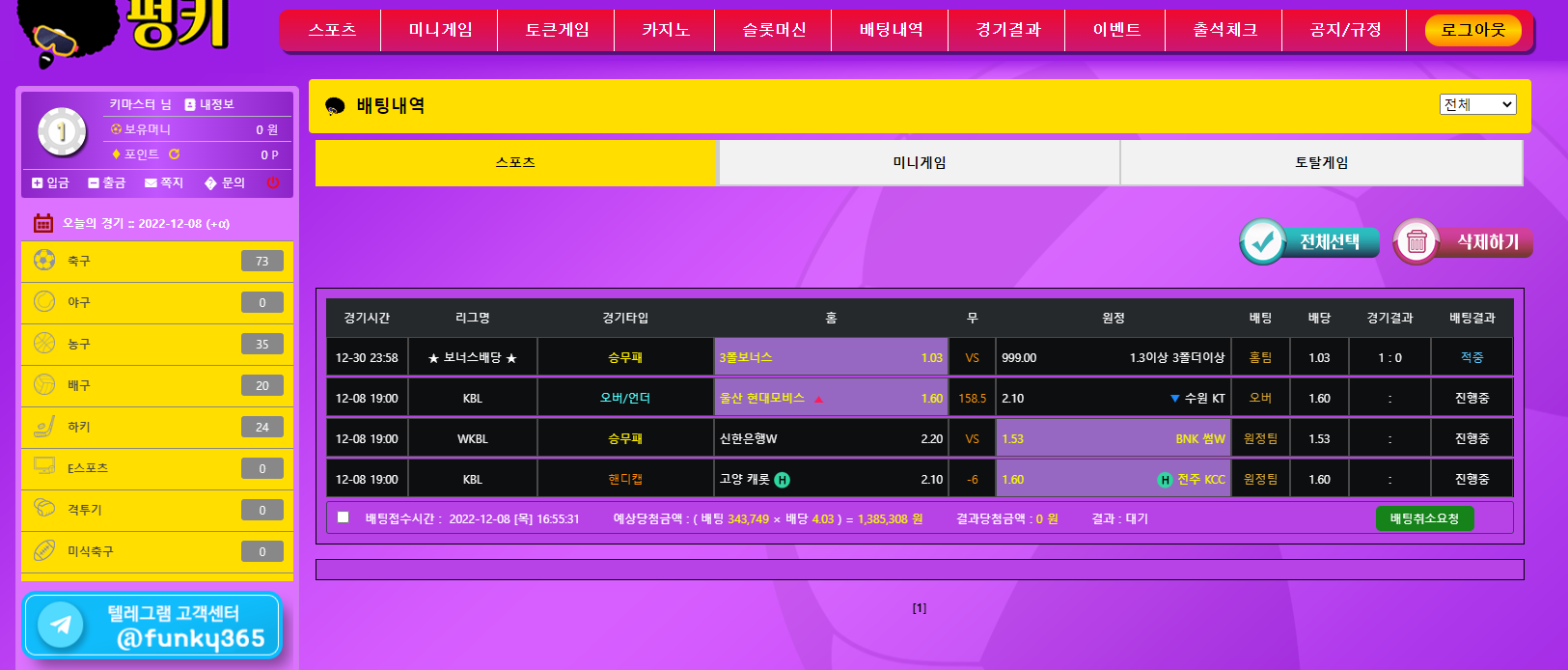
Task: Click the 내정보 profile icon
Action: (x=190, y=104)
